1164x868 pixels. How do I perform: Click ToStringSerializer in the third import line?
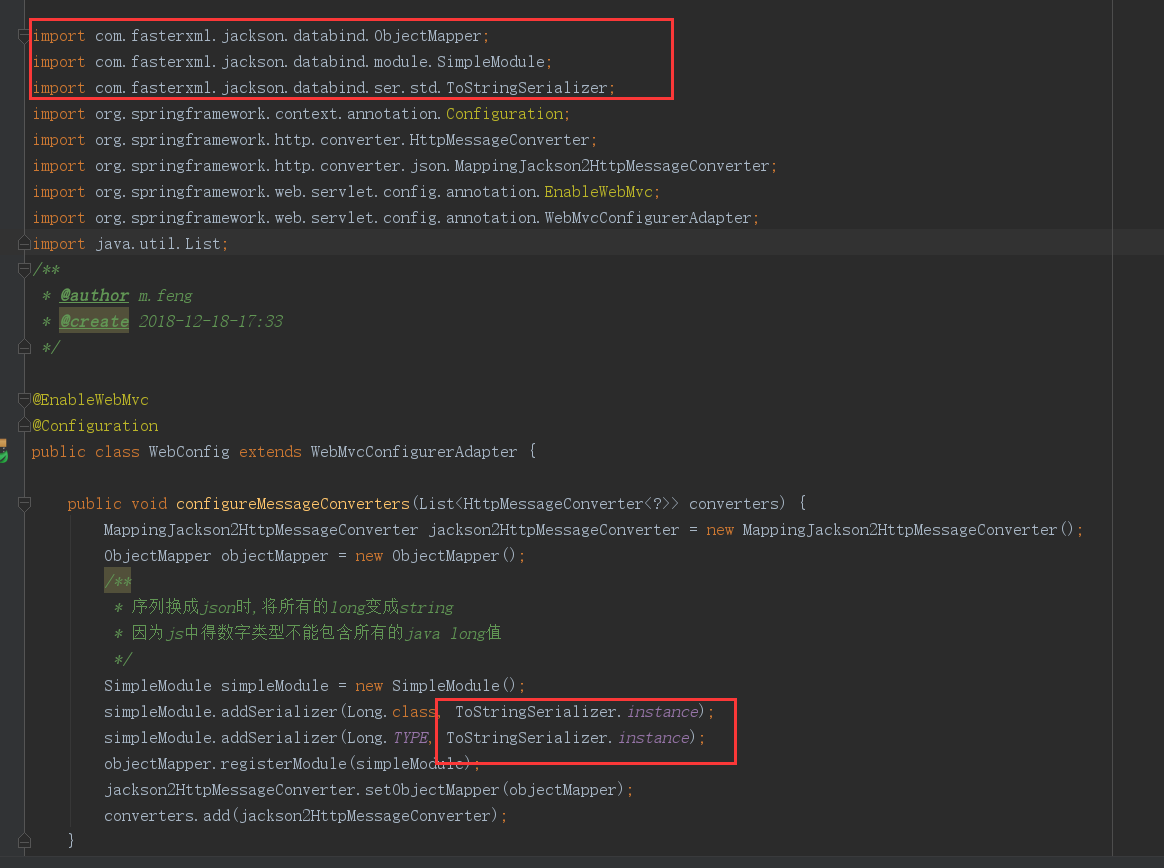pyautogui.click(x=527, y=88)
